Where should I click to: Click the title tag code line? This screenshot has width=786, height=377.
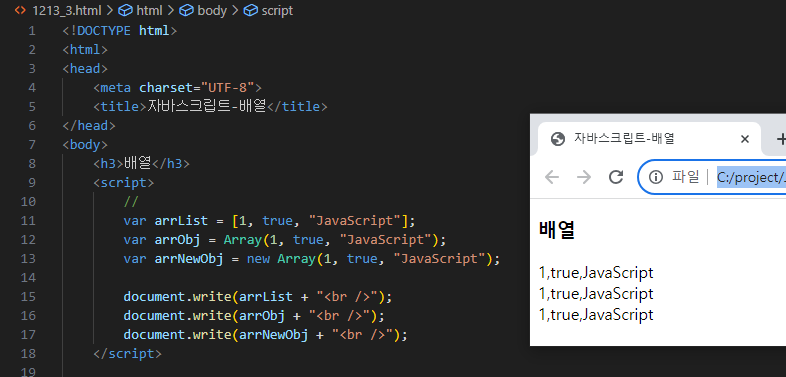(210, 107)
